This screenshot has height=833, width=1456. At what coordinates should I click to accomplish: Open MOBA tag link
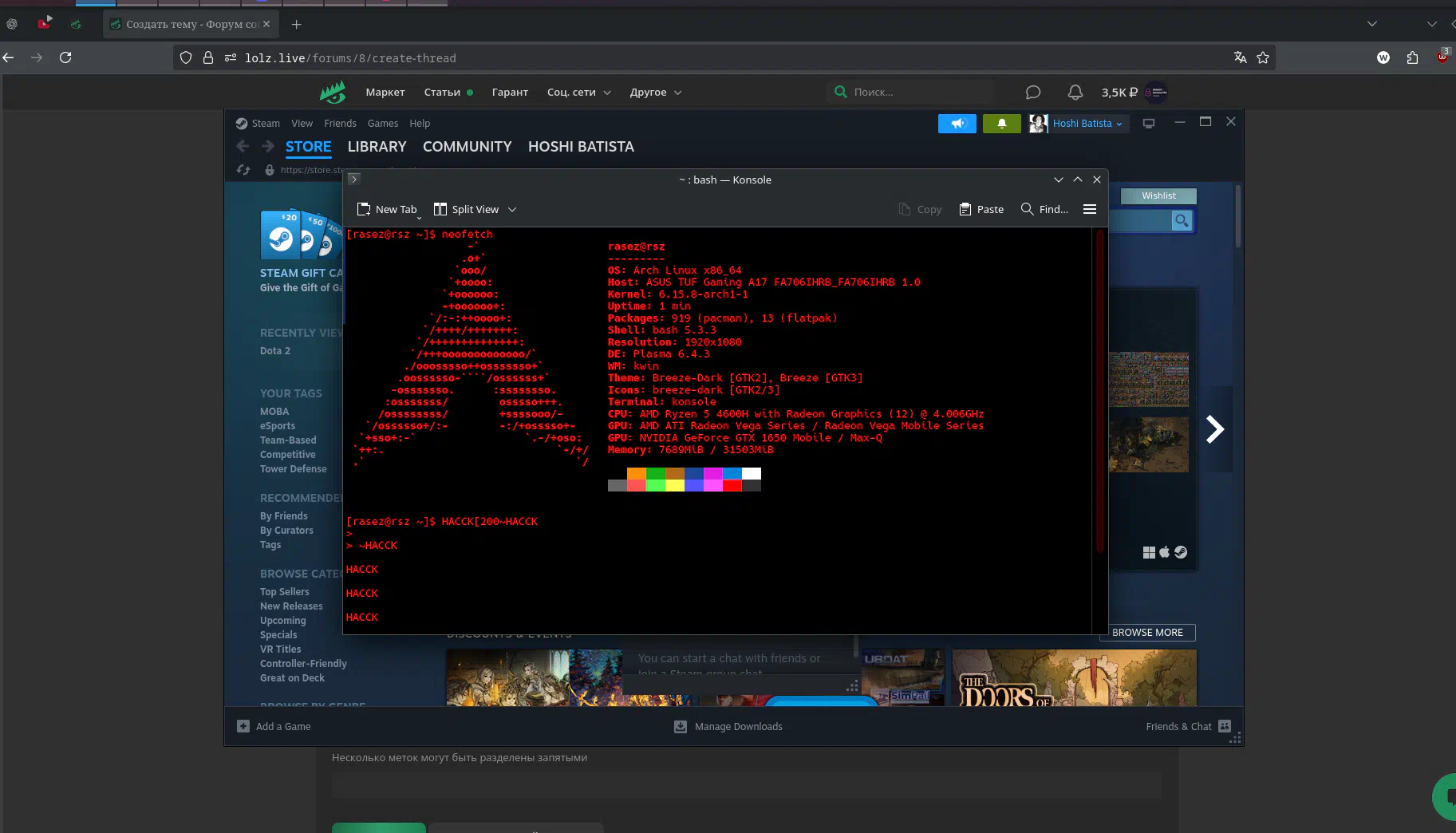(x=274, y=412)
